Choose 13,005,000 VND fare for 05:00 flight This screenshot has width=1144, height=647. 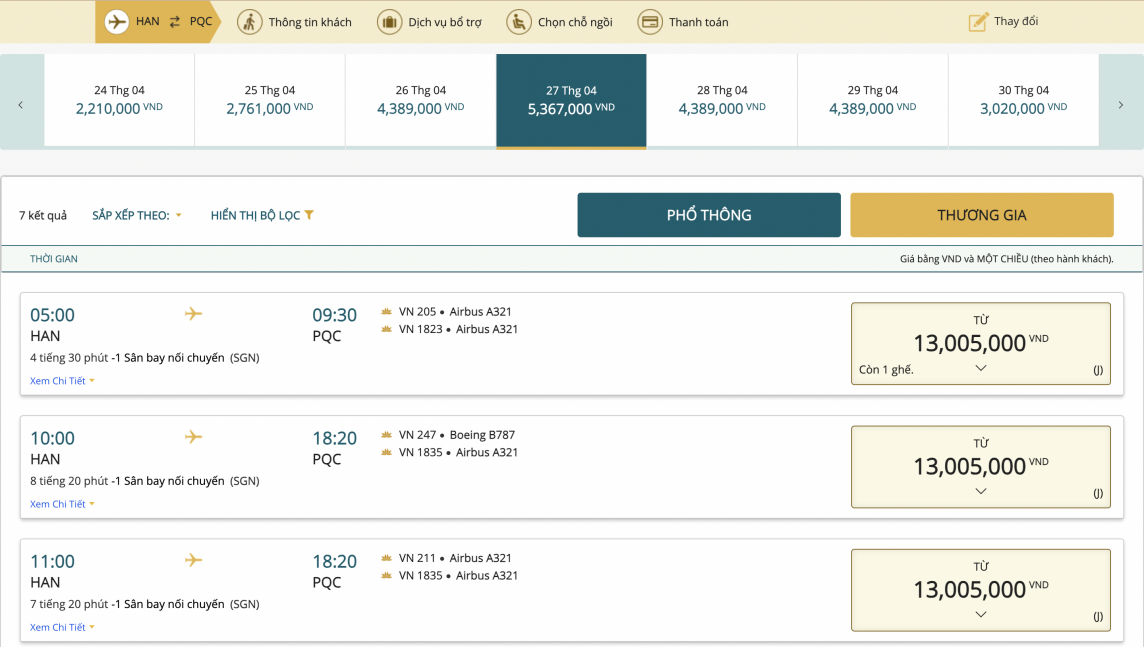tap(980, 342)
